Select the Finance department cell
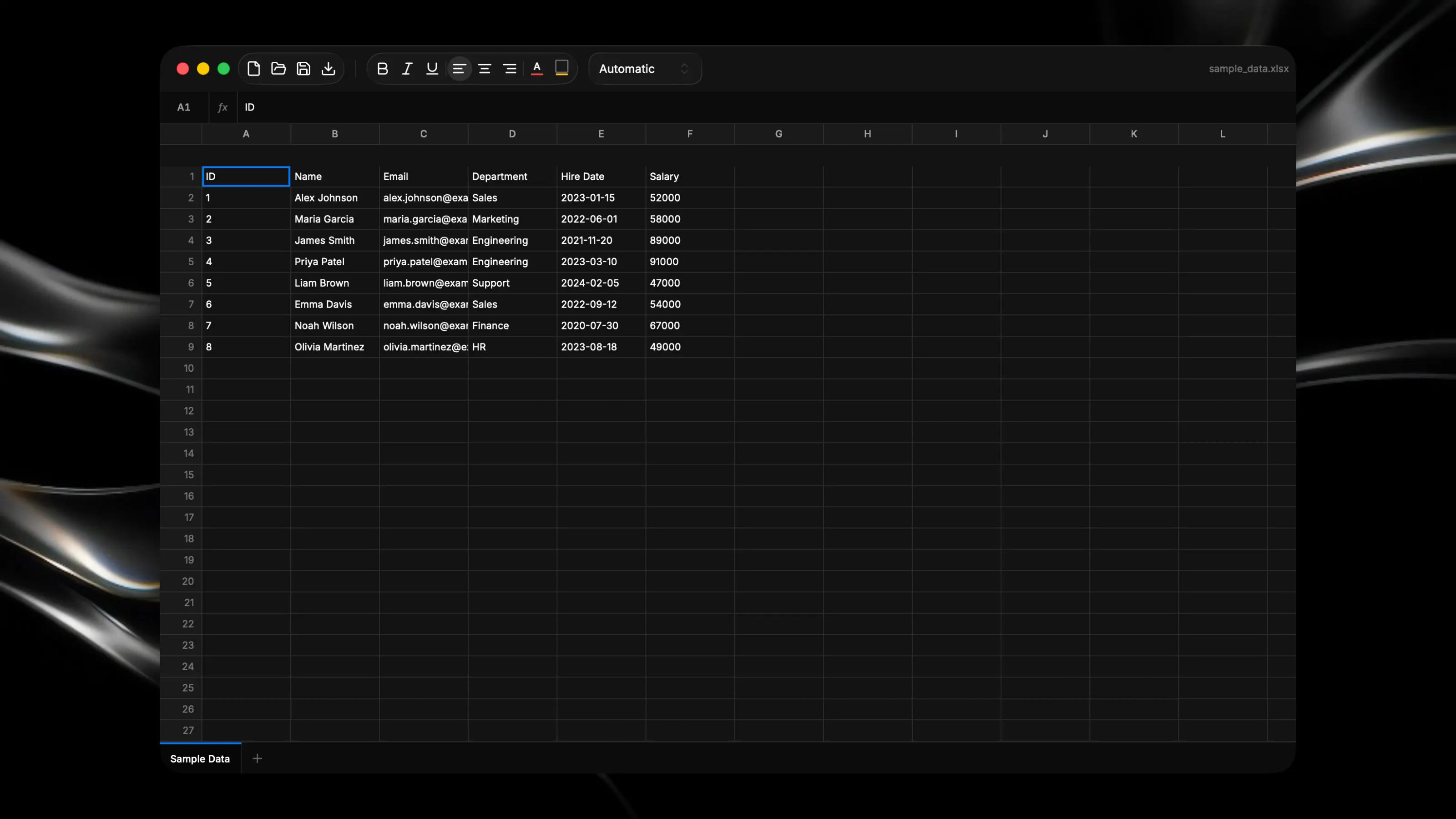 [512, 326]
